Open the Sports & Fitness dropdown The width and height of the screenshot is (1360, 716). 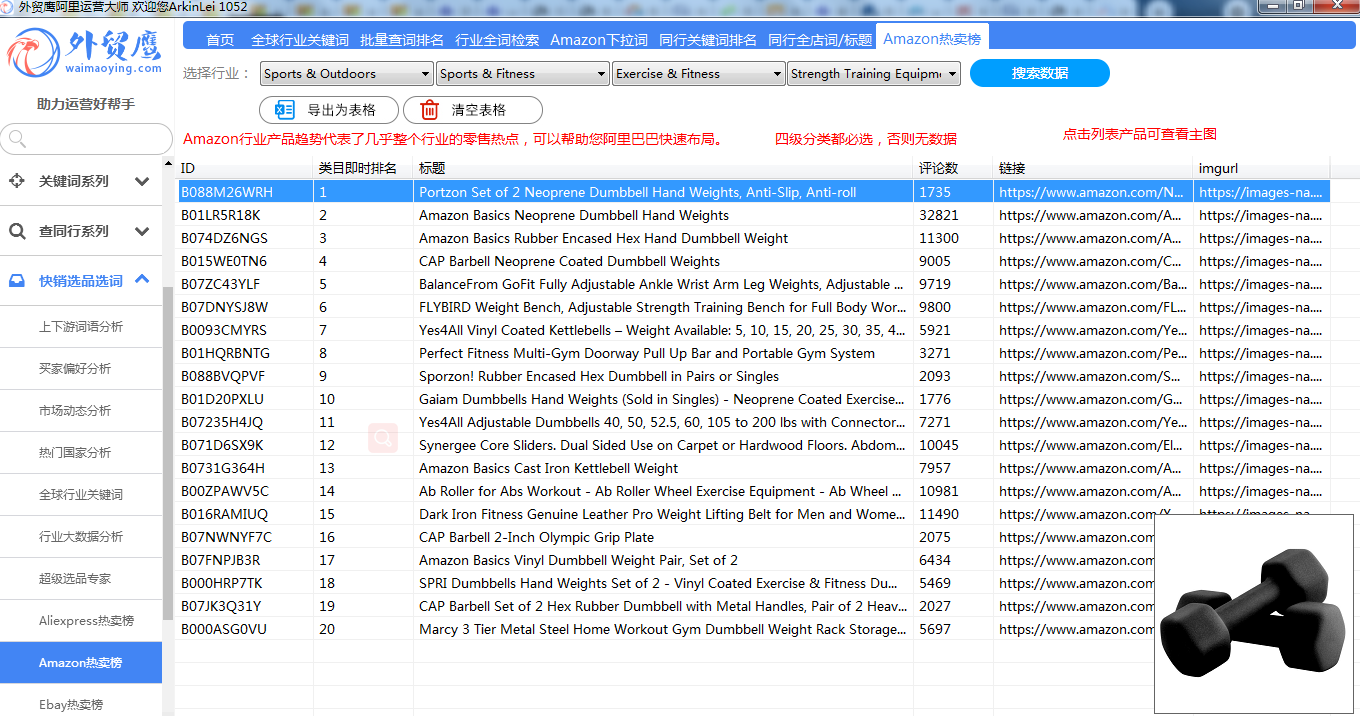pos(523,74)
